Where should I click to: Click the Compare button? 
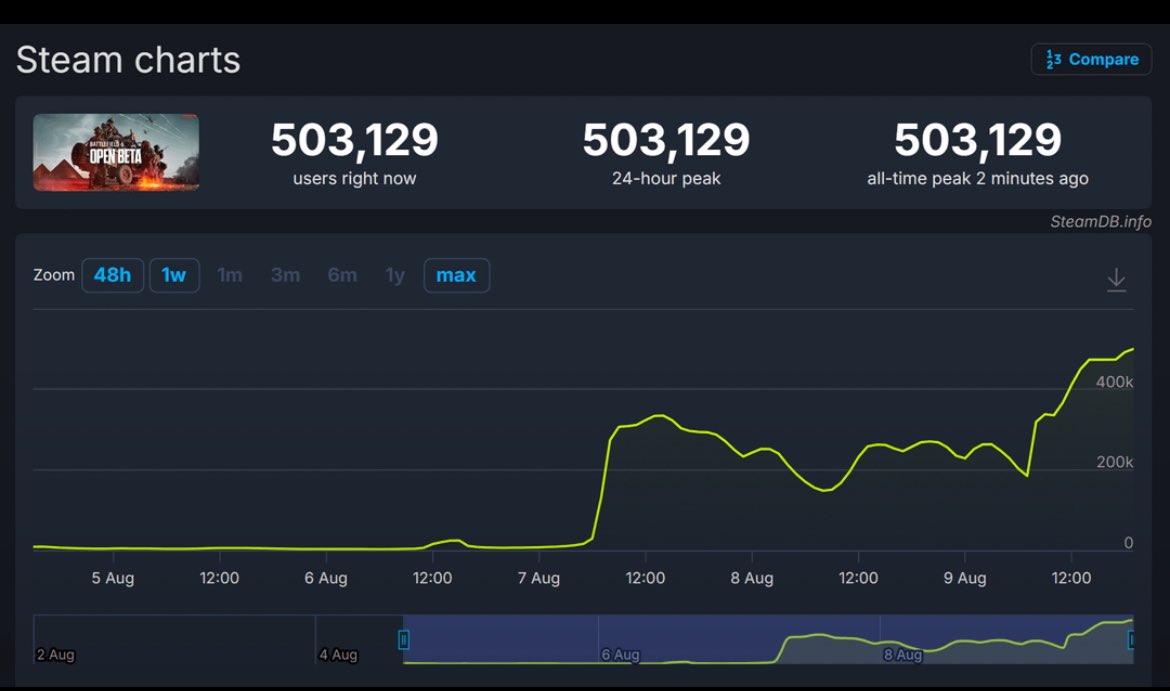click(1091, 60)
